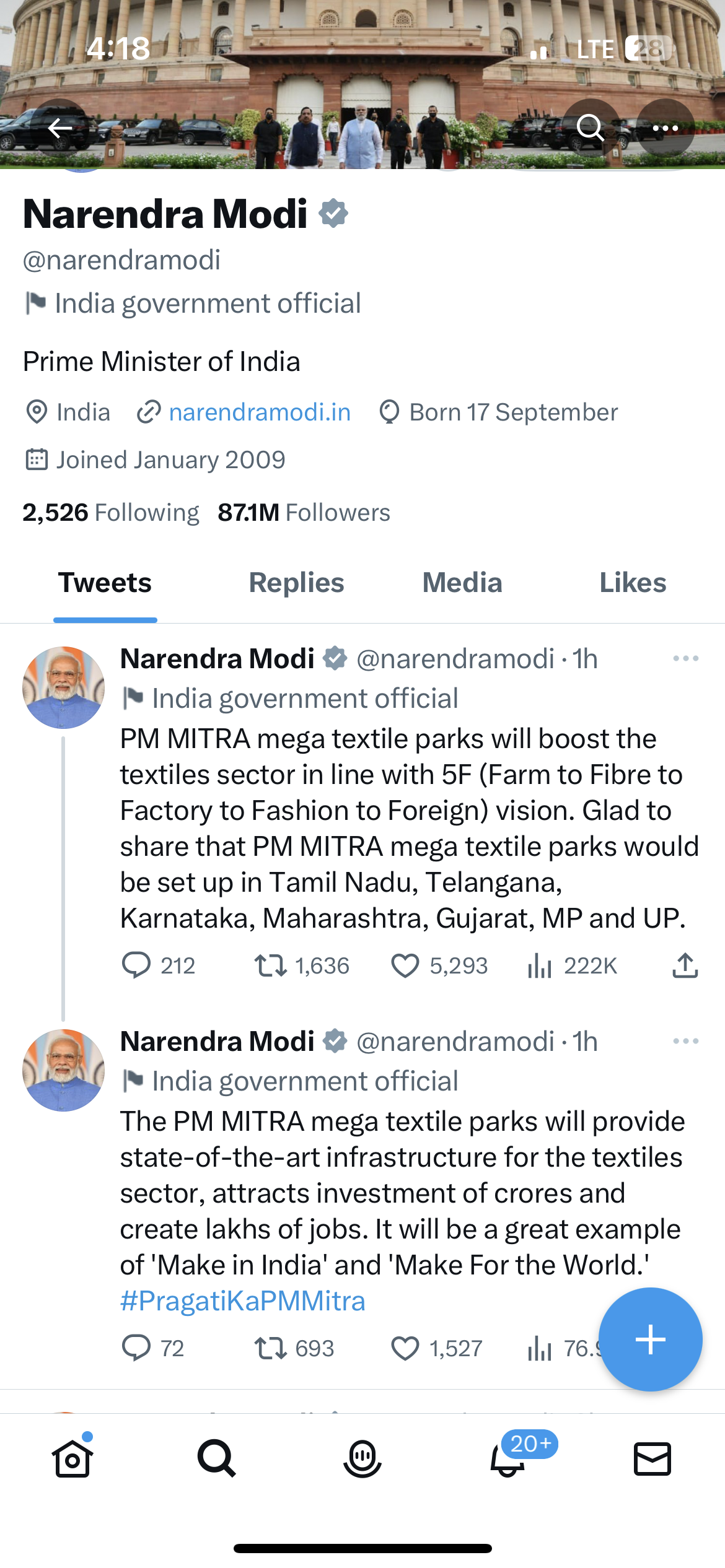Open the Likes tab
The height and width of the screenshot is (1568, 725).
[x=633, y=583]
